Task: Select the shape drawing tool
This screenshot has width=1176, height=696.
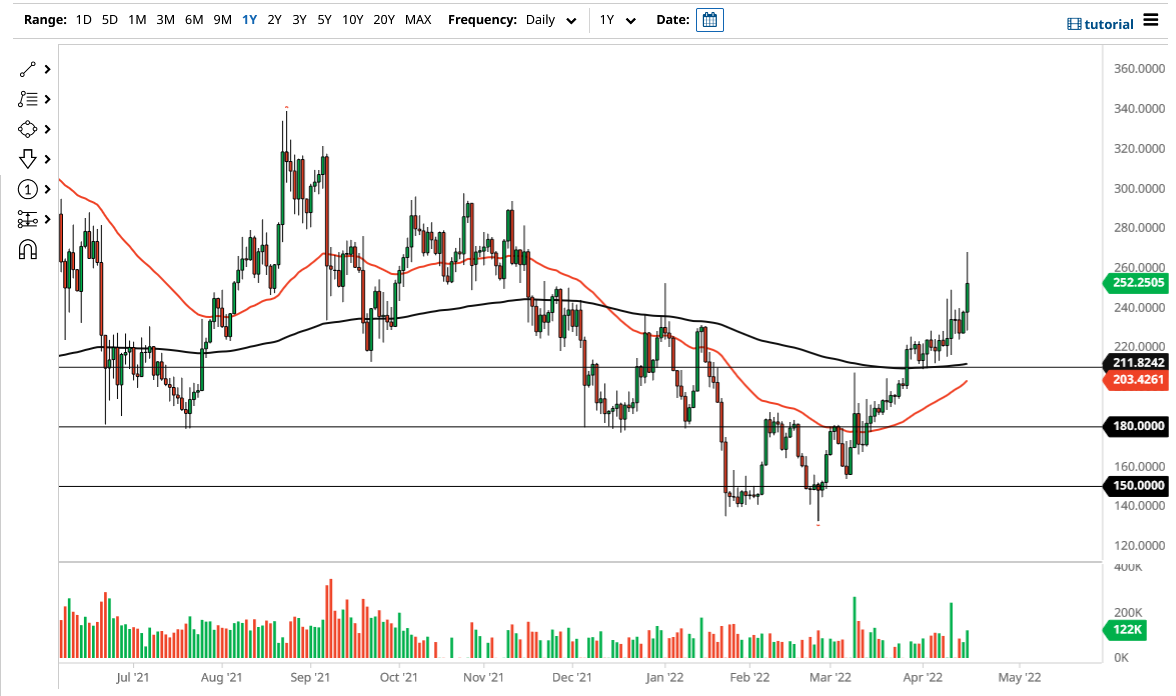Action: pyautogui.click(x=27, y=129)
